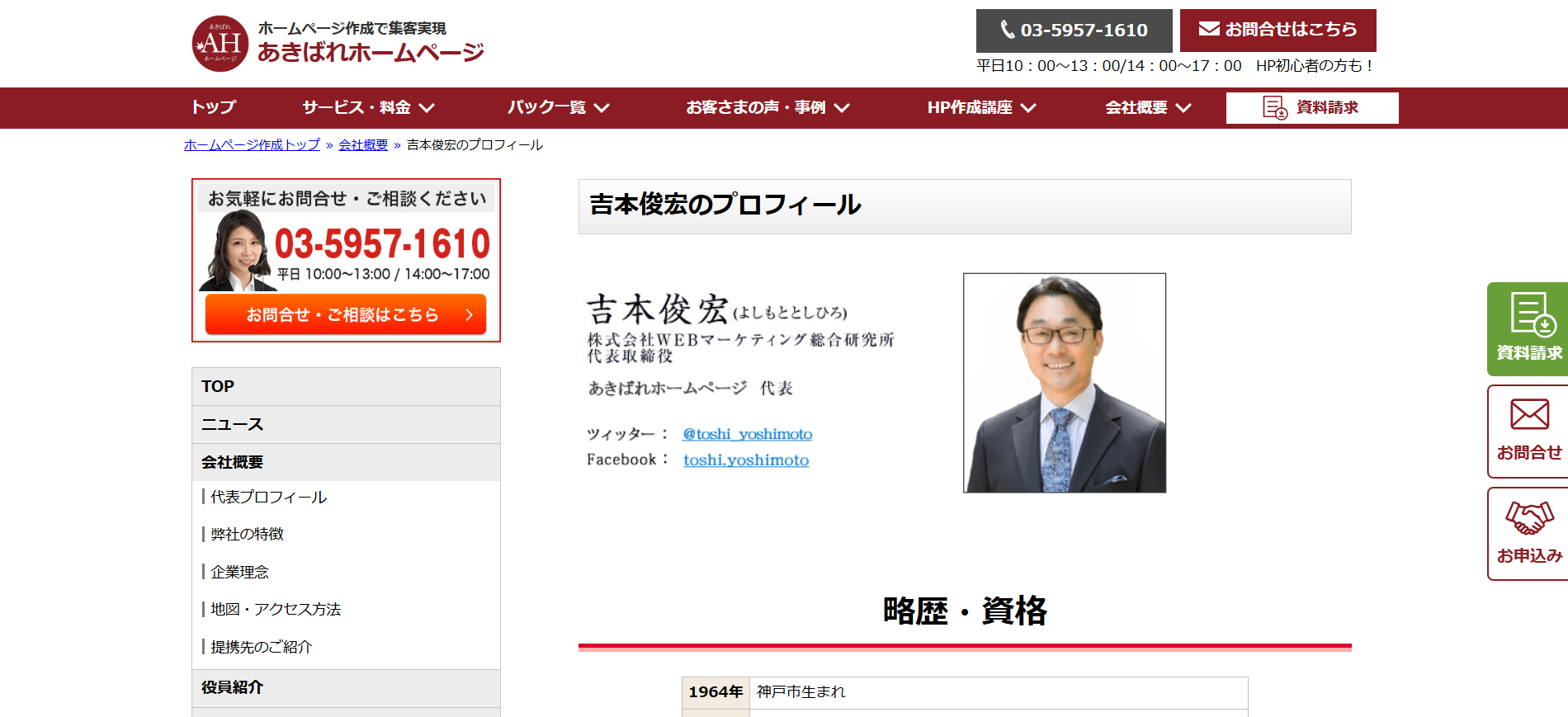Image resolution: width=1568 pixels, height=717 pixels.
Task: Click arrow on orange お問合せ・ご相談 button
Action: [x=469, y=314]
